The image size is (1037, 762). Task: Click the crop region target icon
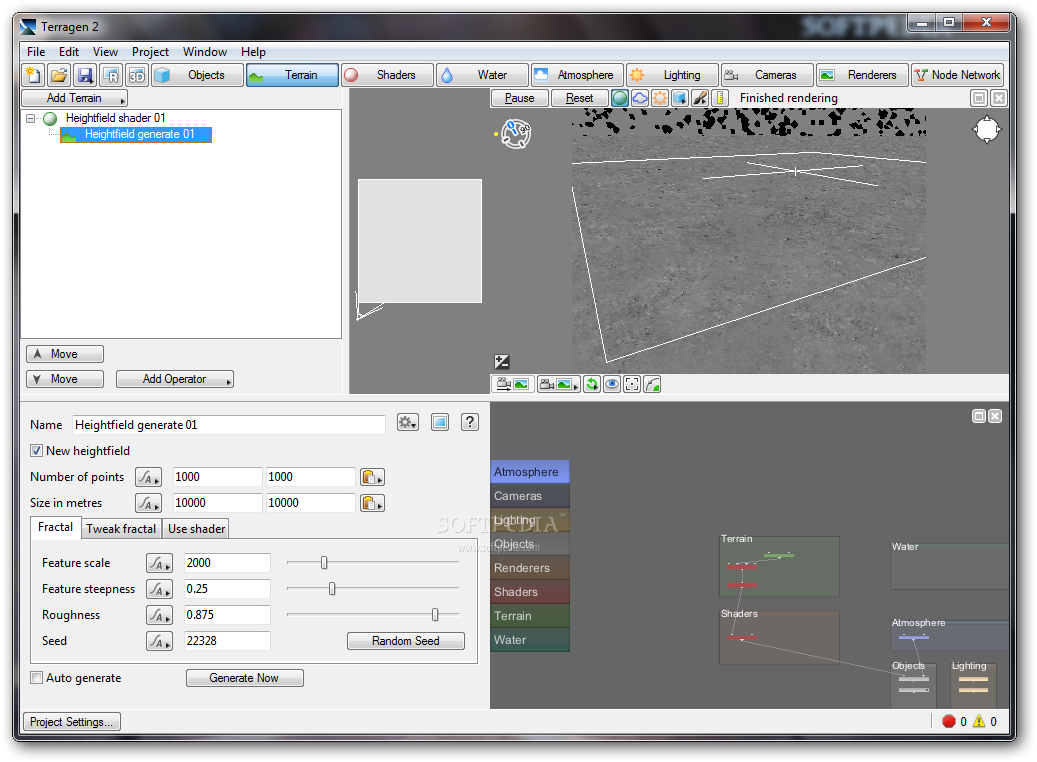(x=632, y=384)
